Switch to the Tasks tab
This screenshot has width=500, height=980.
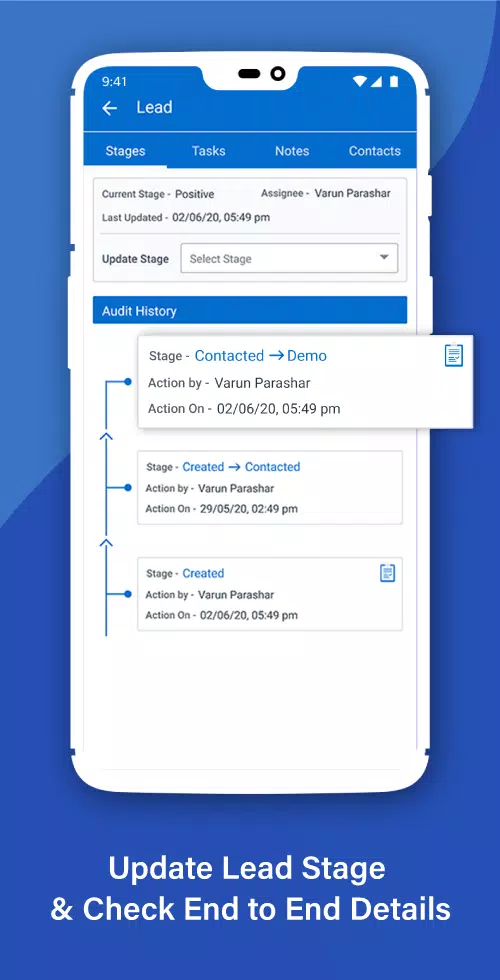(x=208, y=151)
